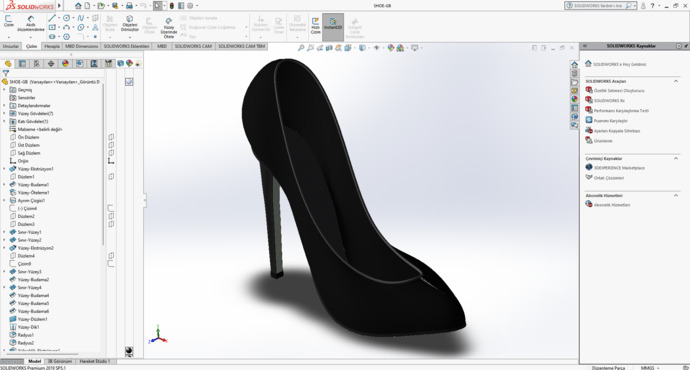Switch to Hareket Etüdü 1 bottom tab
This screenshot has width=690, height=370.
tap(95, 361)
